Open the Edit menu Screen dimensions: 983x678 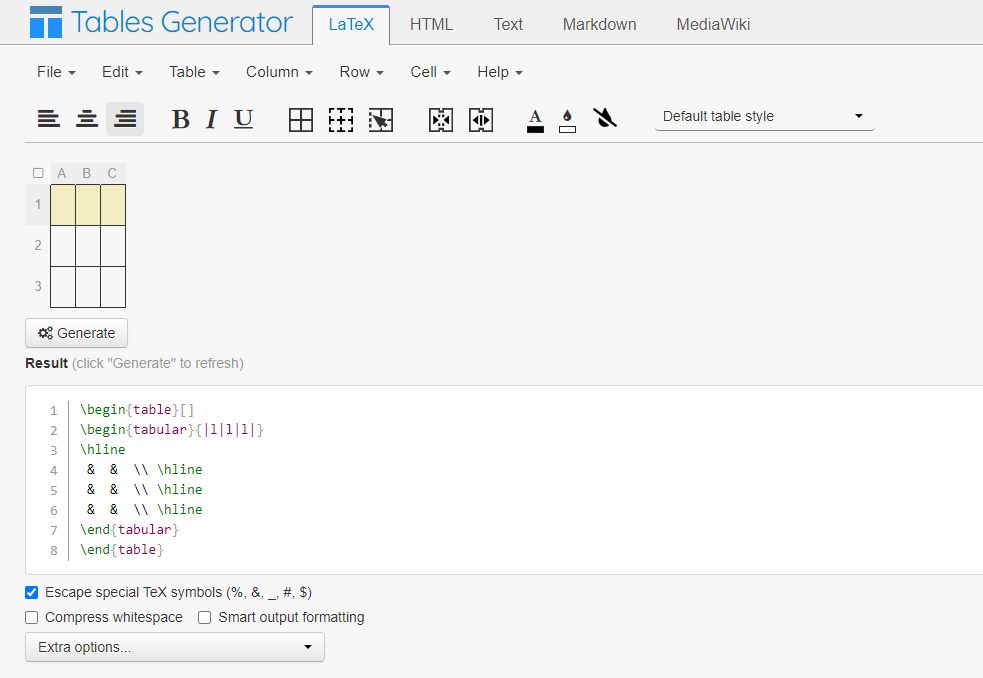click(122, 72)
